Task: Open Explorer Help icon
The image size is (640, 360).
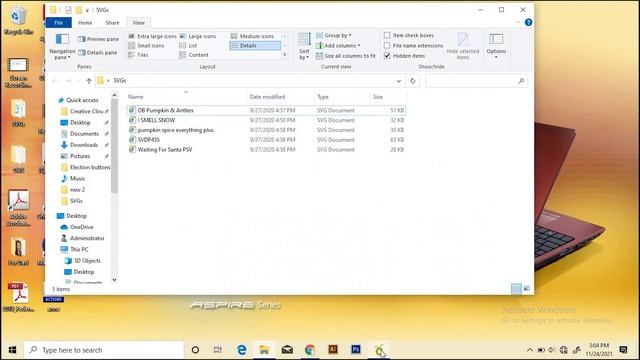Action: point(528,22)
